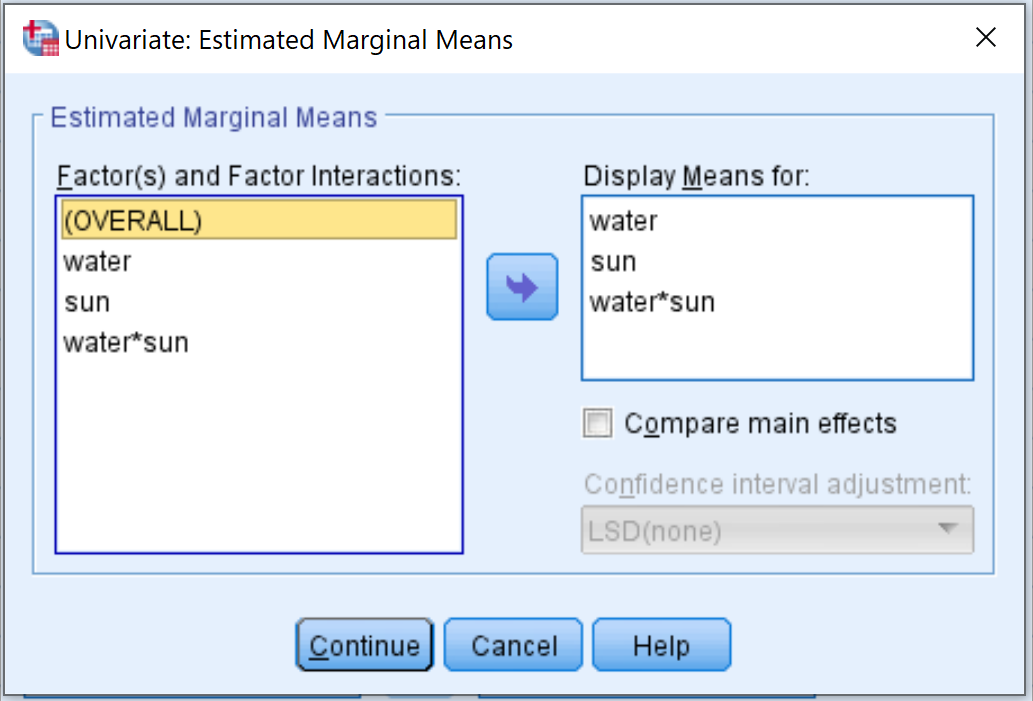Open Confidence interval adjustment dropdown

[x=777, y=530]
